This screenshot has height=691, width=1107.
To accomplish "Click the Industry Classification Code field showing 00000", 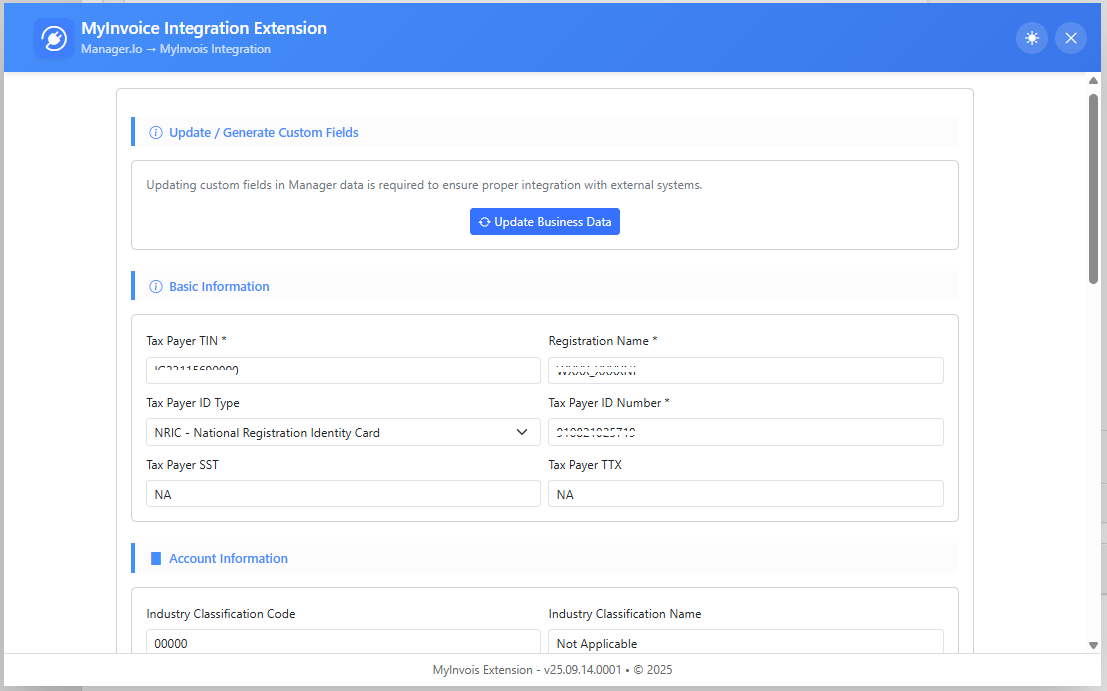I will (x=343, y=643).
